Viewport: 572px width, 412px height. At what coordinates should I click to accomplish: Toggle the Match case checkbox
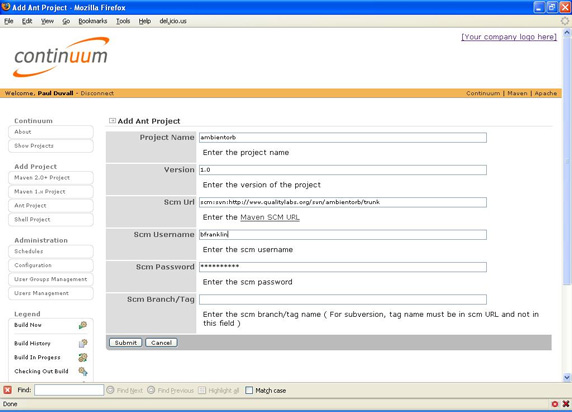pyautogui.click(x=249, y=390)
